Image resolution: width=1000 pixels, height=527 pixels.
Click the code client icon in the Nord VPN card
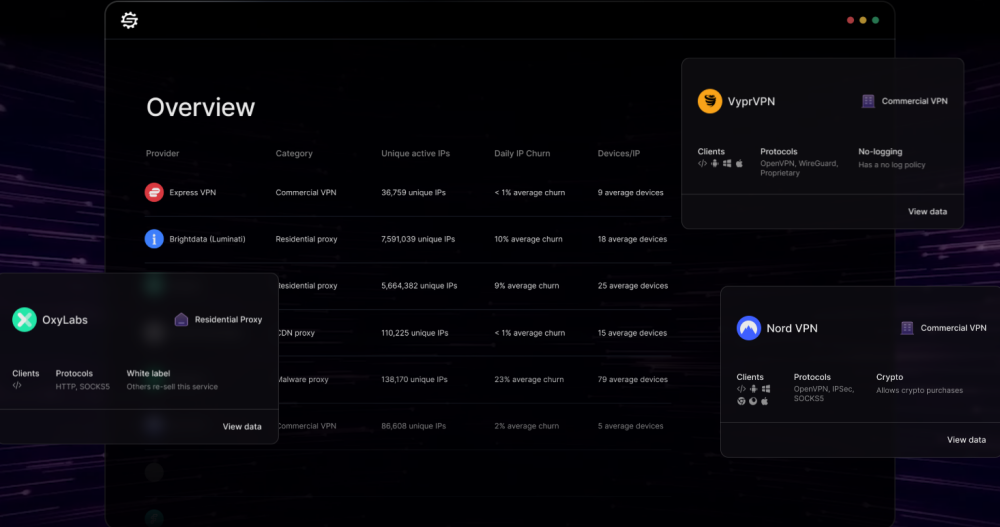741,389
